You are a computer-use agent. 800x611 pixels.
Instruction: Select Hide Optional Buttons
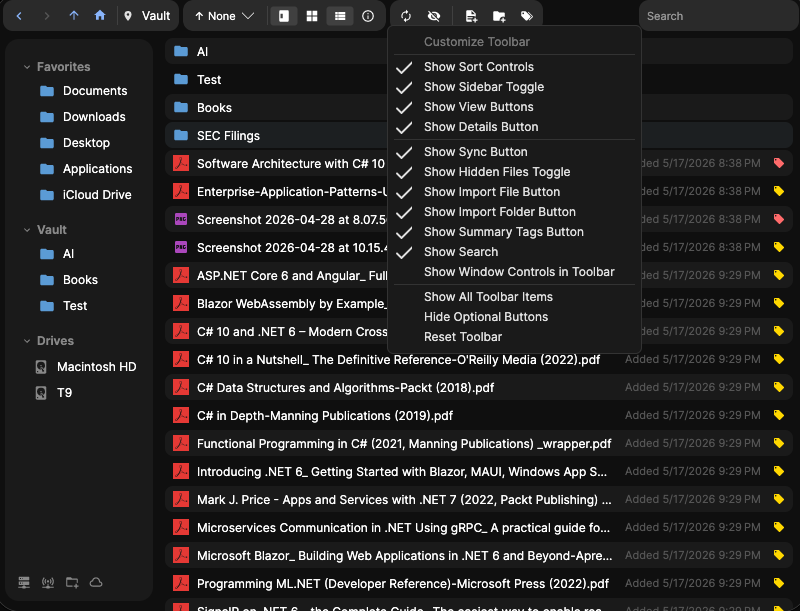[514, 317]
